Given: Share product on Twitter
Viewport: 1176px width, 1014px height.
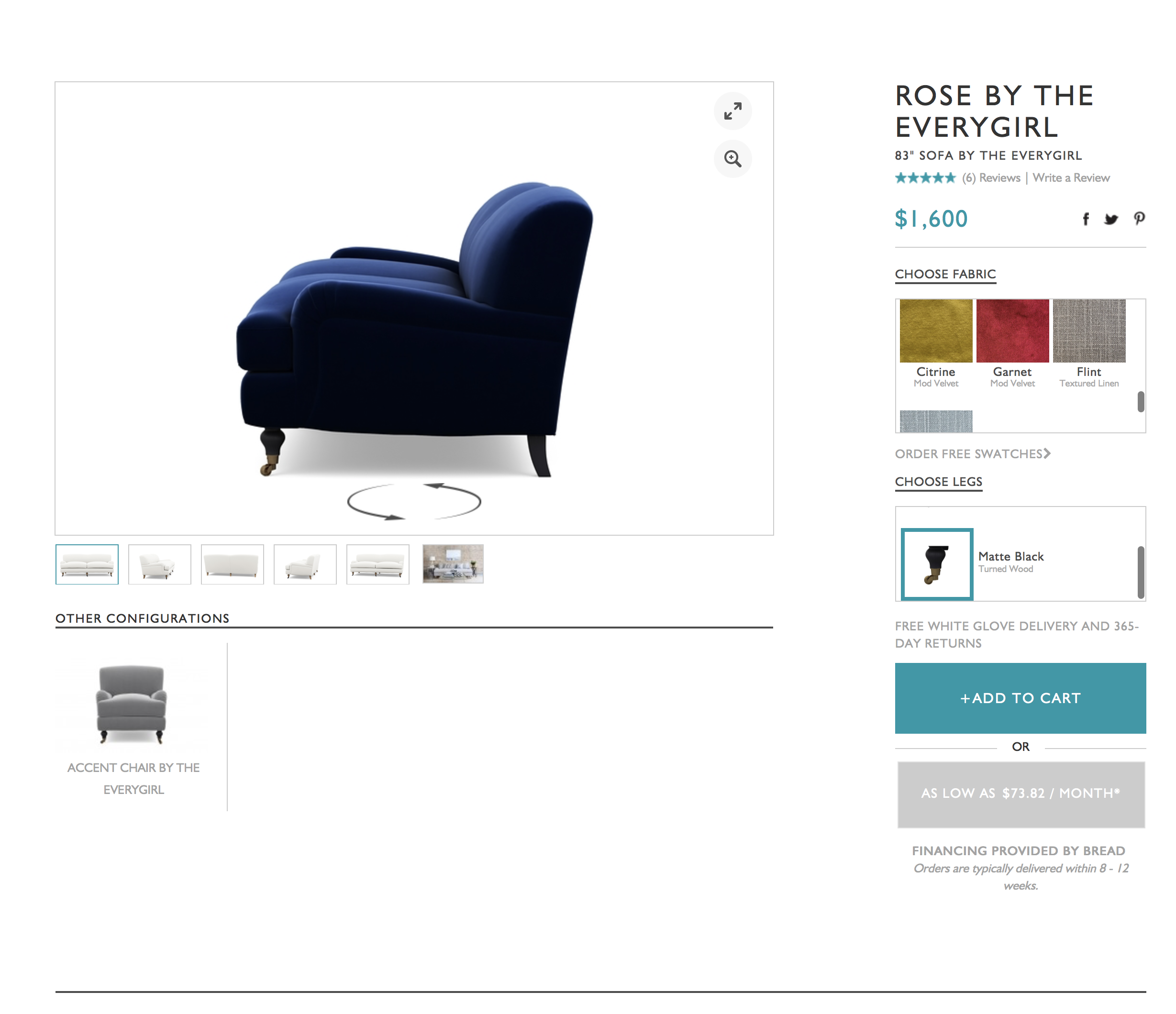Looking at the screenshot, I should (1111, 219).
